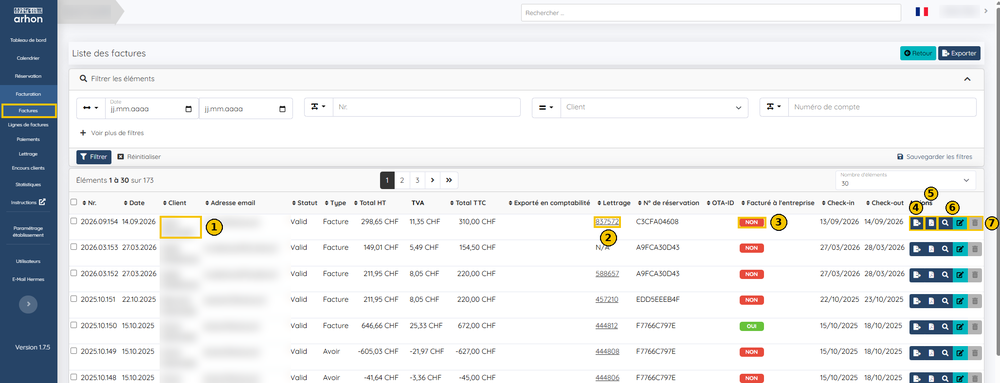1000x383 pixels.
Task: Edit invoice 2026.03.153 with the pencil icon
Action: click(x=960, y=249)
